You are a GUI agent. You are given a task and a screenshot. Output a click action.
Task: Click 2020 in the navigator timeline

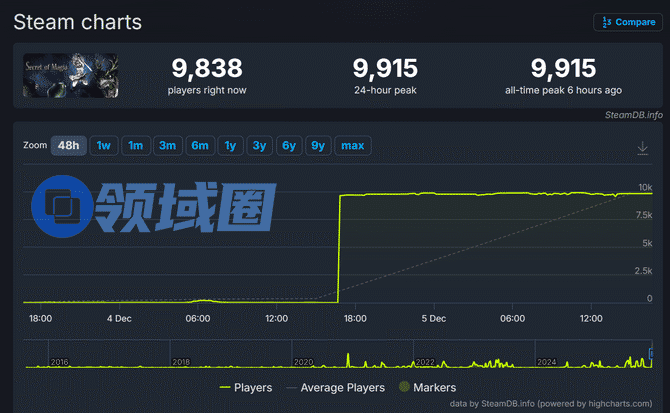[303, 362]
